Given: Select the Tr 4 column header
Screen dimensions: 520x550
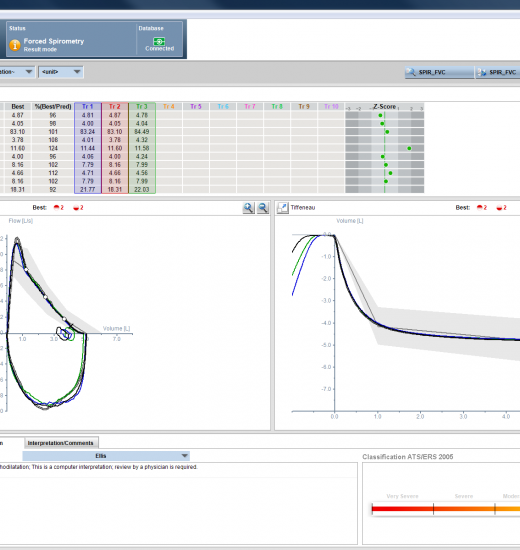Looking at the screenshot, I should pyautogui.click(x=169, y=106).
